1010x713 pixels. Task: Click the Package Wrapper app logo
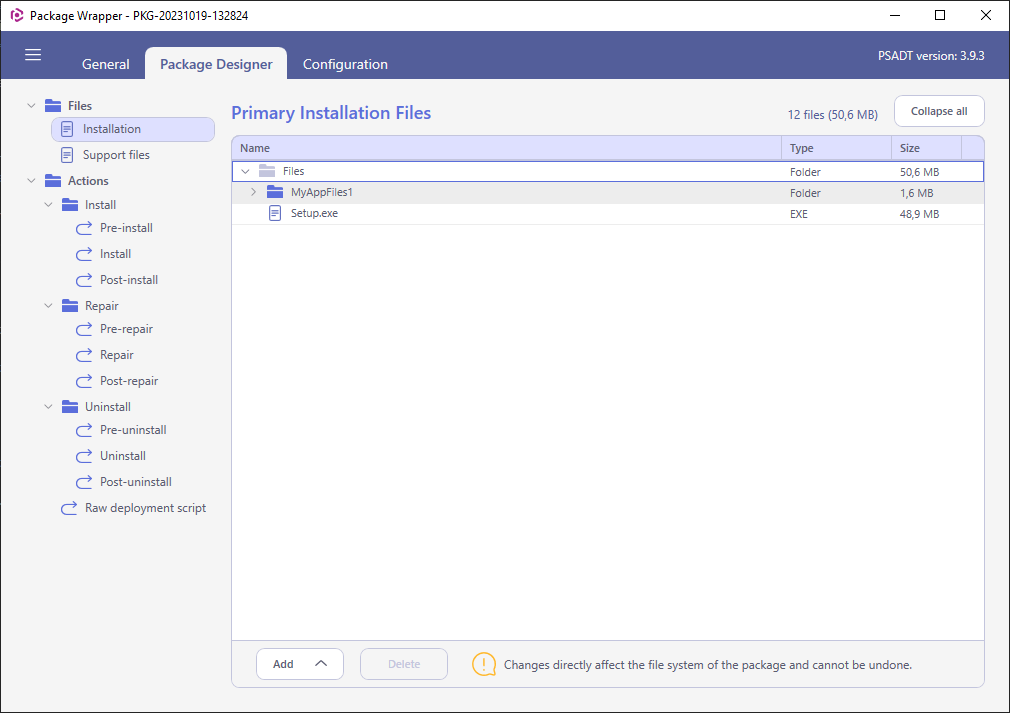pyautogui.click(x=17, y=15)
